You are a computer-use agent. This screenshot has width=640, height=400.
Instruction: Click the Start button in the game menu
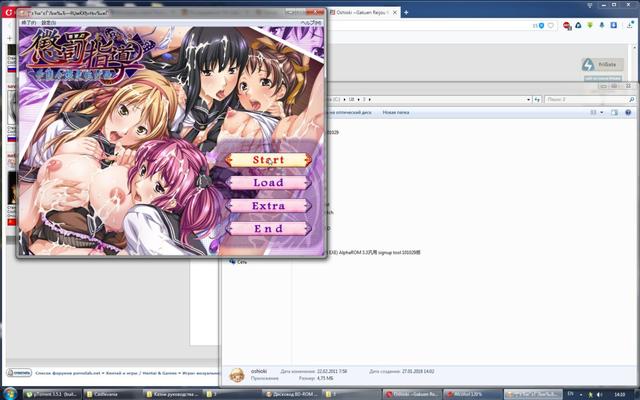click(268, 160)
